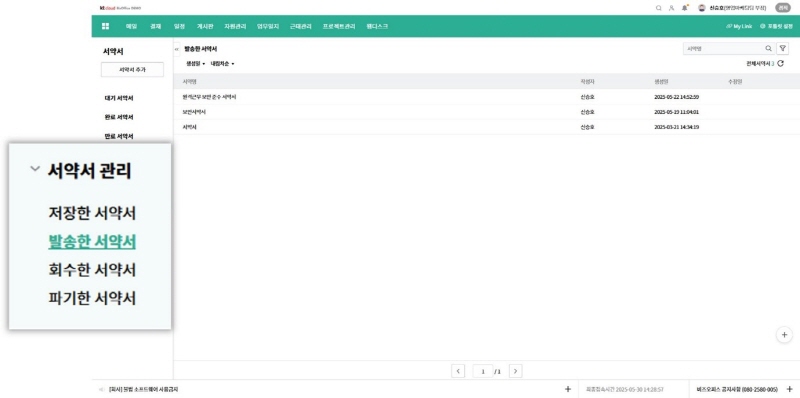Open the 자원관리 menu
The width and height of the screenshot is (800, 398).
coord(235,26)
